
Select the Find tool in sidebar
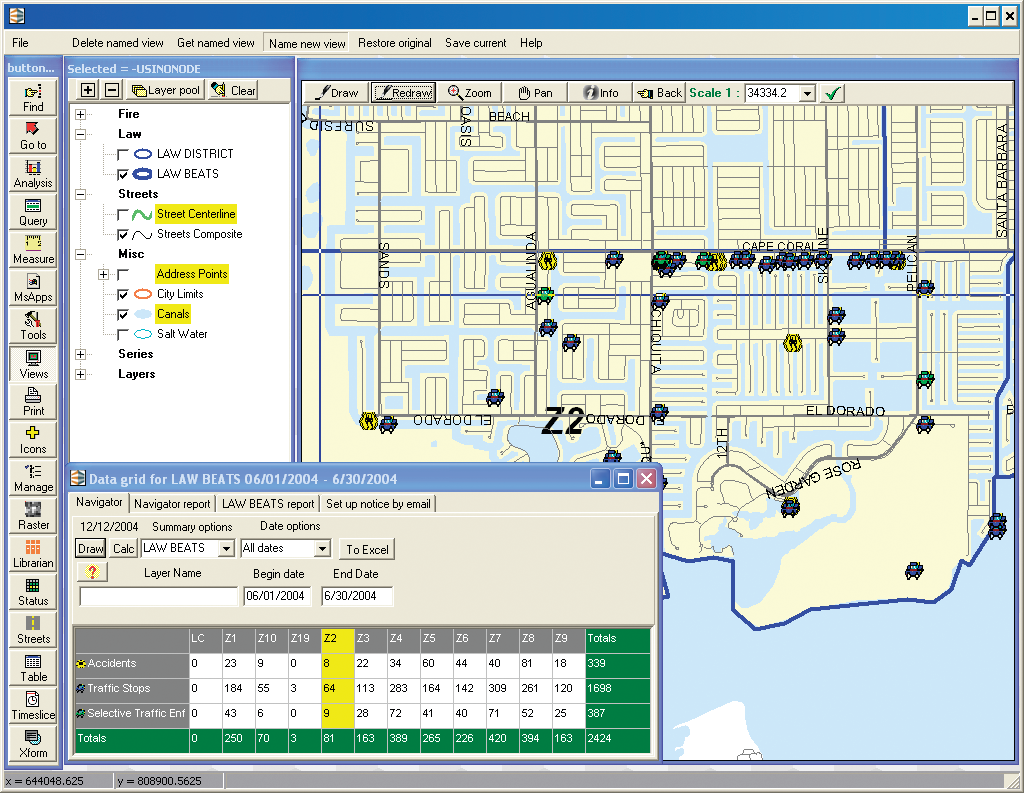pos(33,98)
